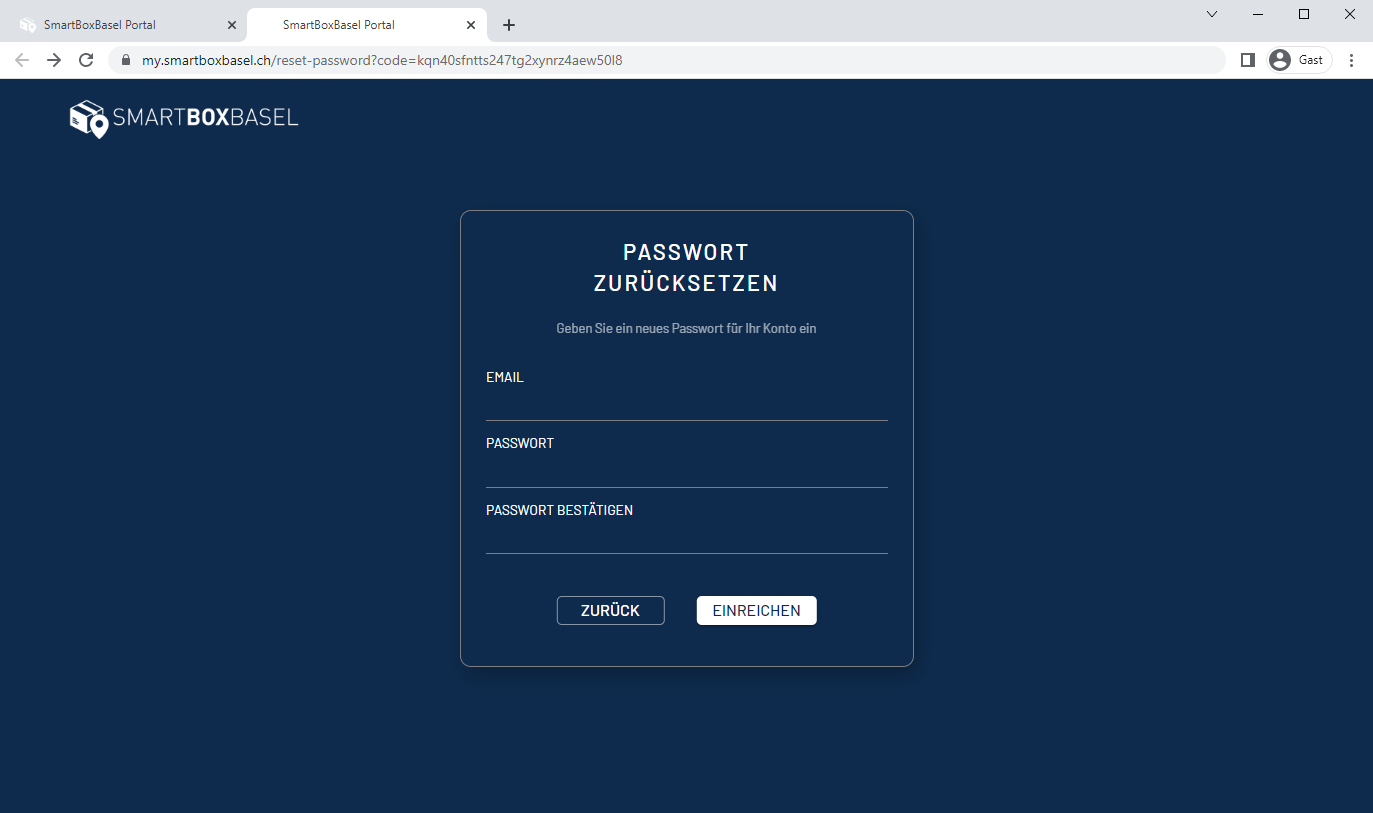Open the side panel icon
Screen dimensions: 1373x813
point(1247,60)
